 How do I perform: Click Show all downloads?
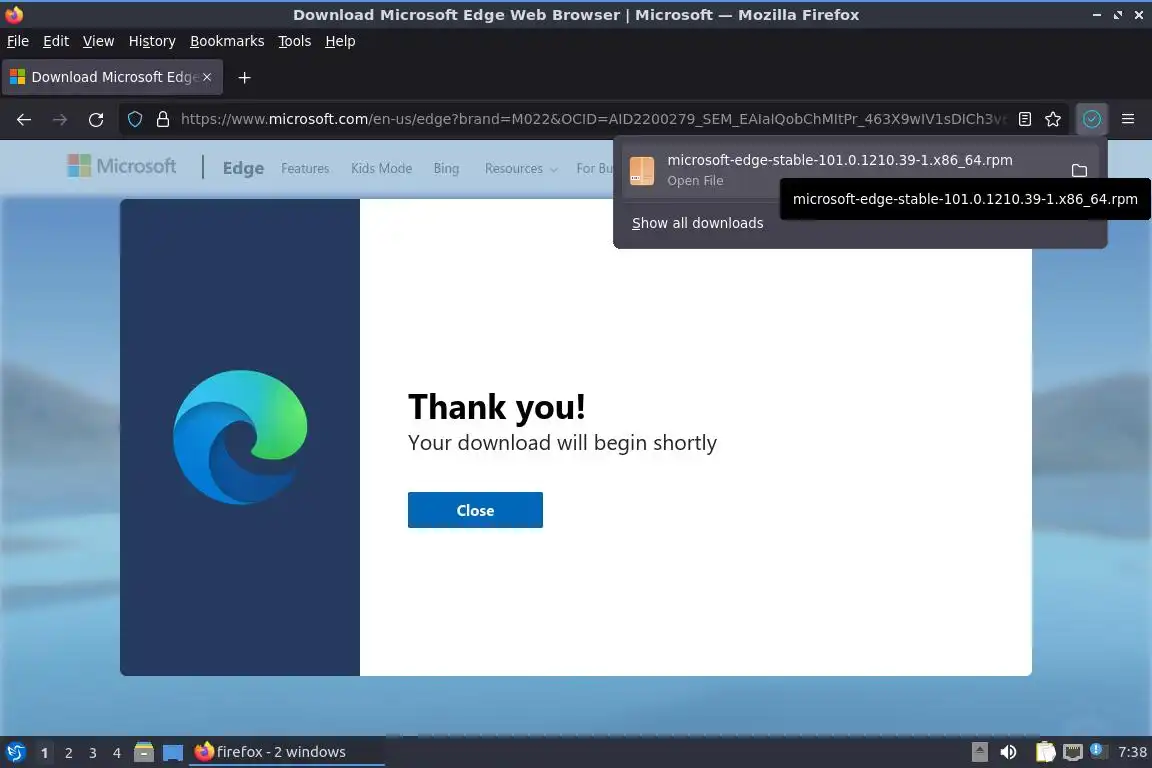[x=697, y=223]
